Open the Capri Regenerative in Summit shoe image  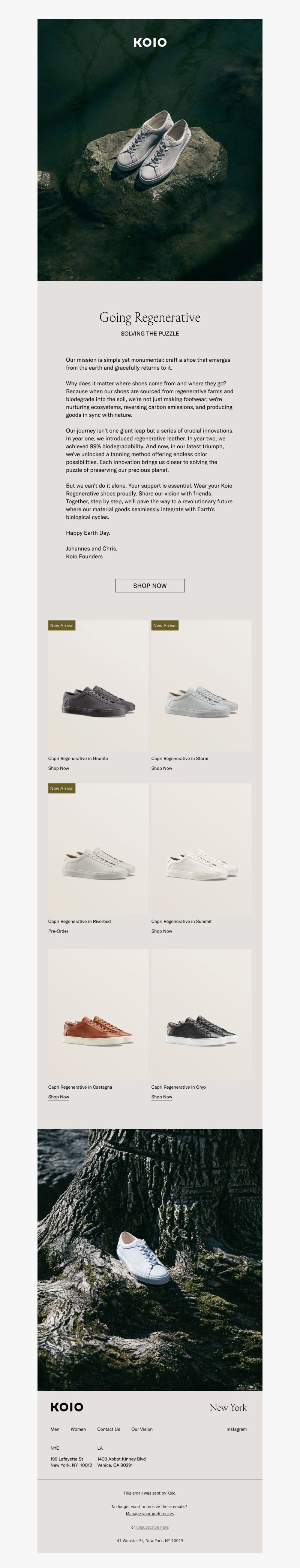coord(201,849)
